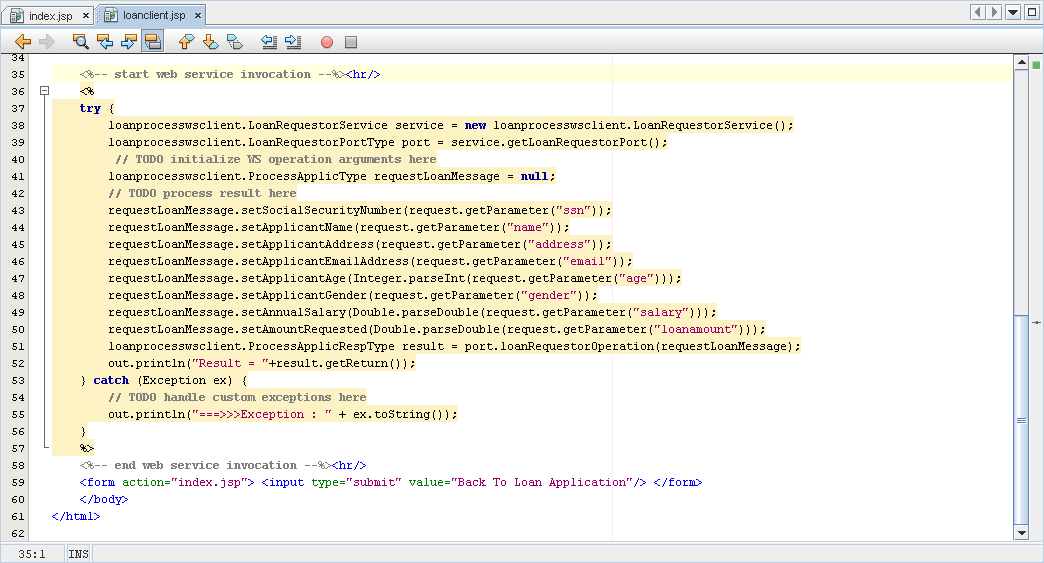This screenshot has width=1044, height=563.
Task: Click the "loanamount" string on line 50
Action: pos(696,329)
